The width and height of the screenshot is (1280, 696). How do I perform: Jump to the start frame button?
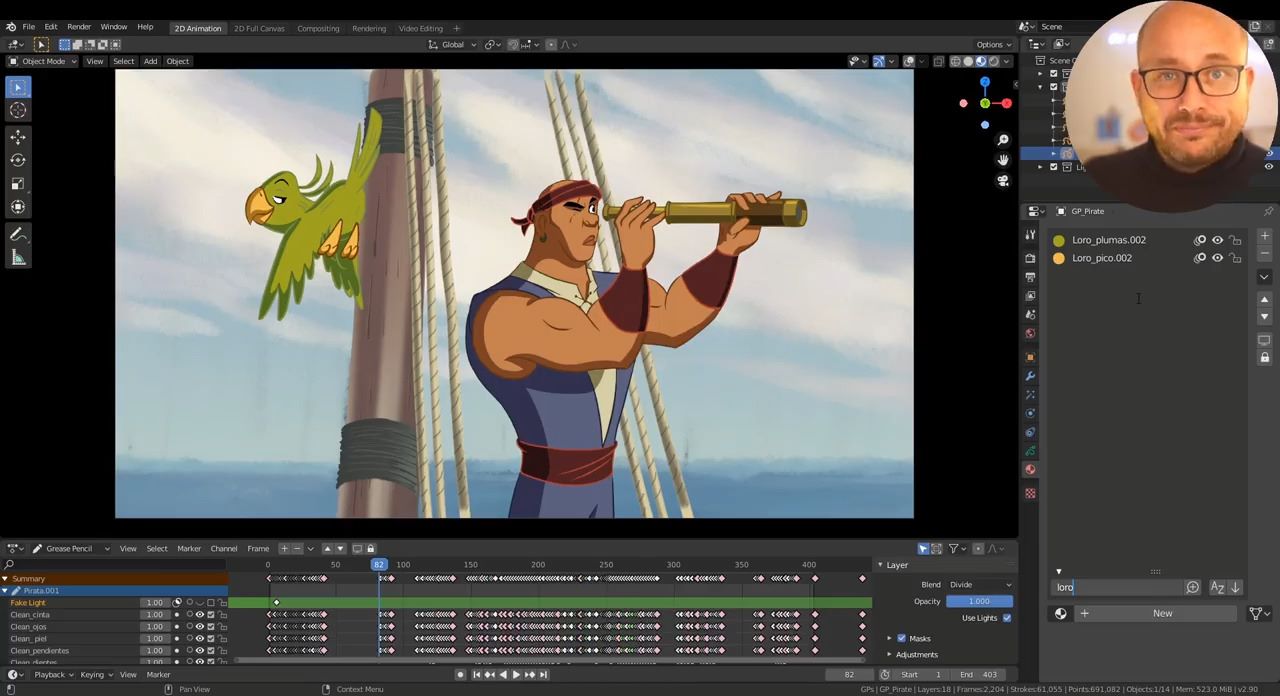point(476,675)
